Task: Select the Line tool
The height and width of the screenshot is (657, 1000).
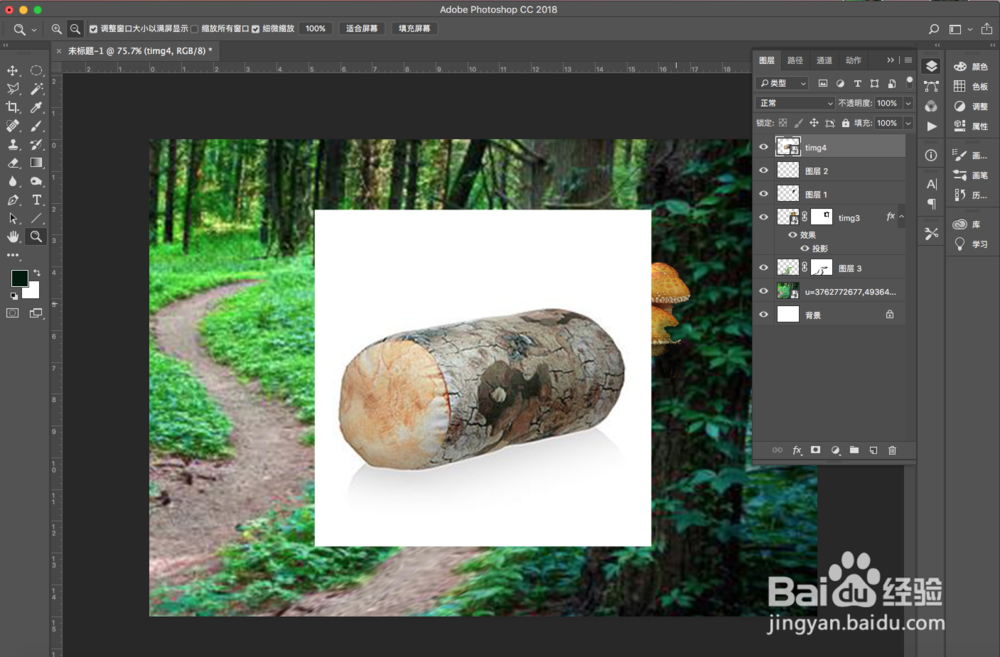Action: [36, 219]
